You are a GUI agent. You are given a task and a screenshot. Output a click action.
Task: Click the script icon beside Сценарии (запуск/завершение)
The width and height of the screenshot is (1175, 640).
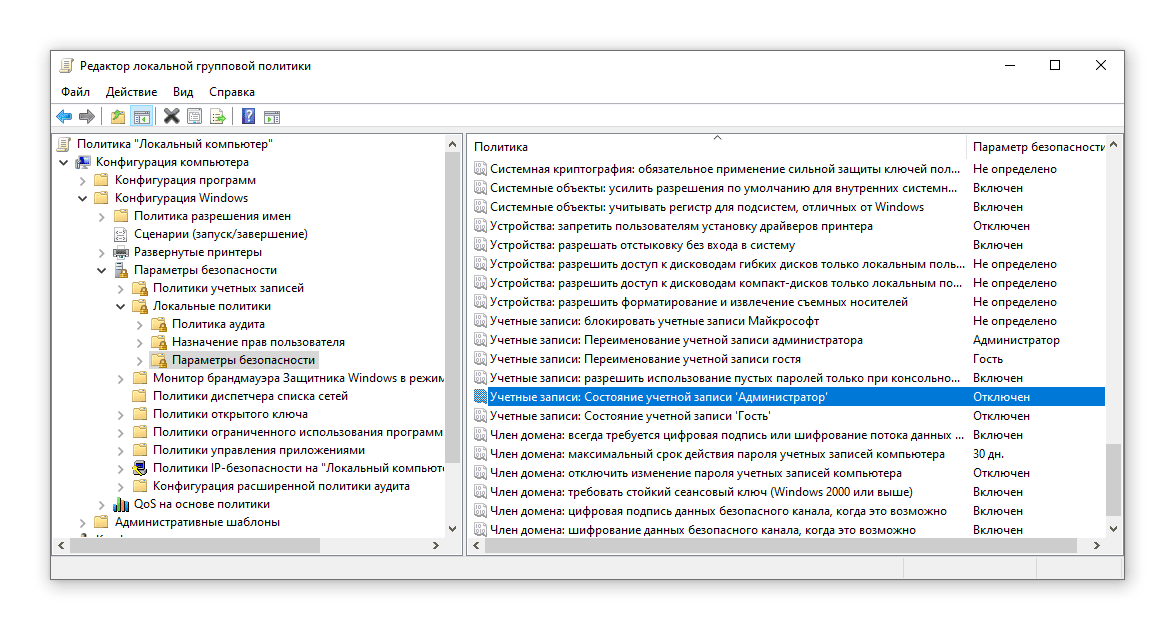tap(121, 234)
